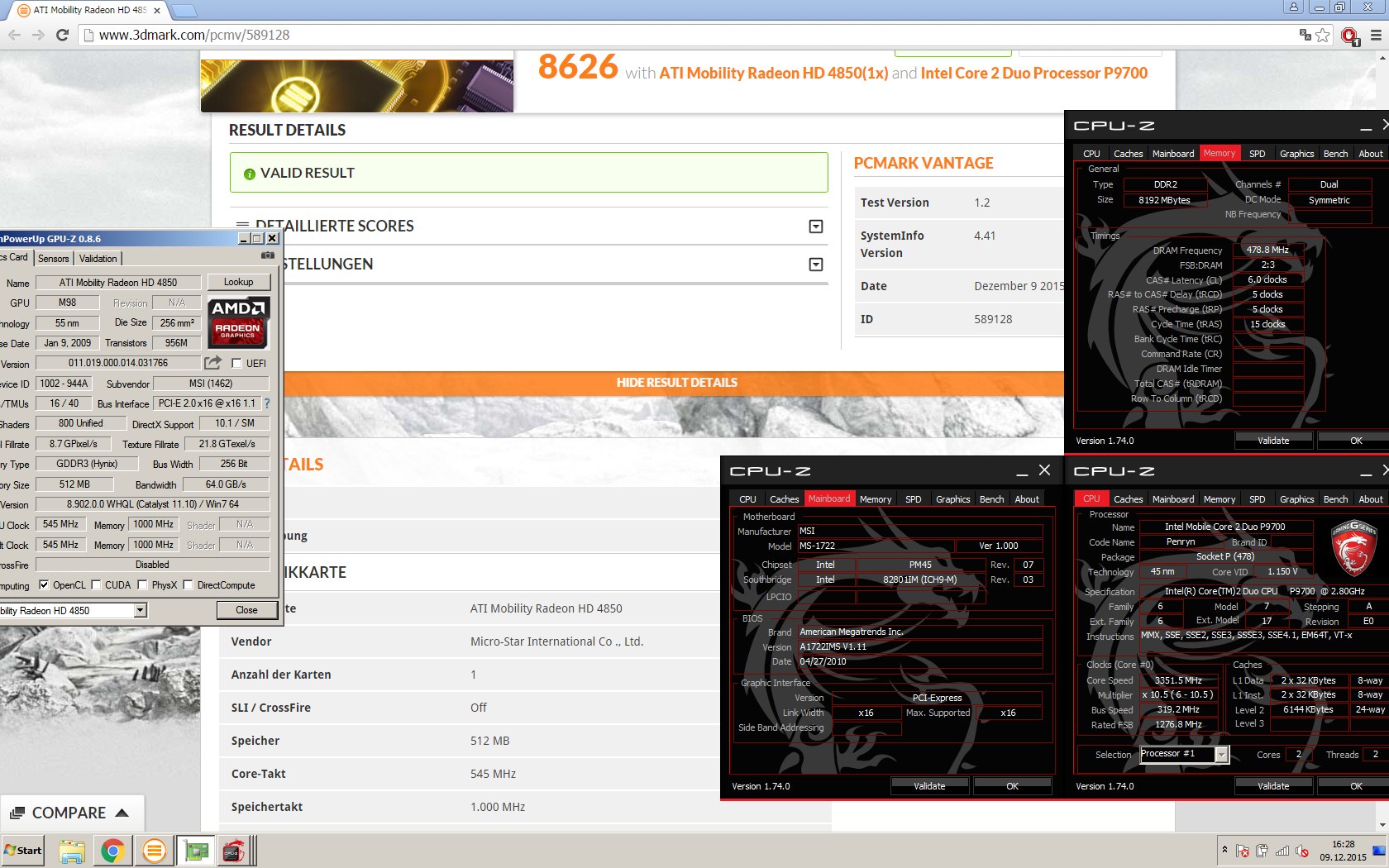The width and height of the screenshot is (1389, 868).
Task: Click the browser address bar URL
Action: point(194,35)
